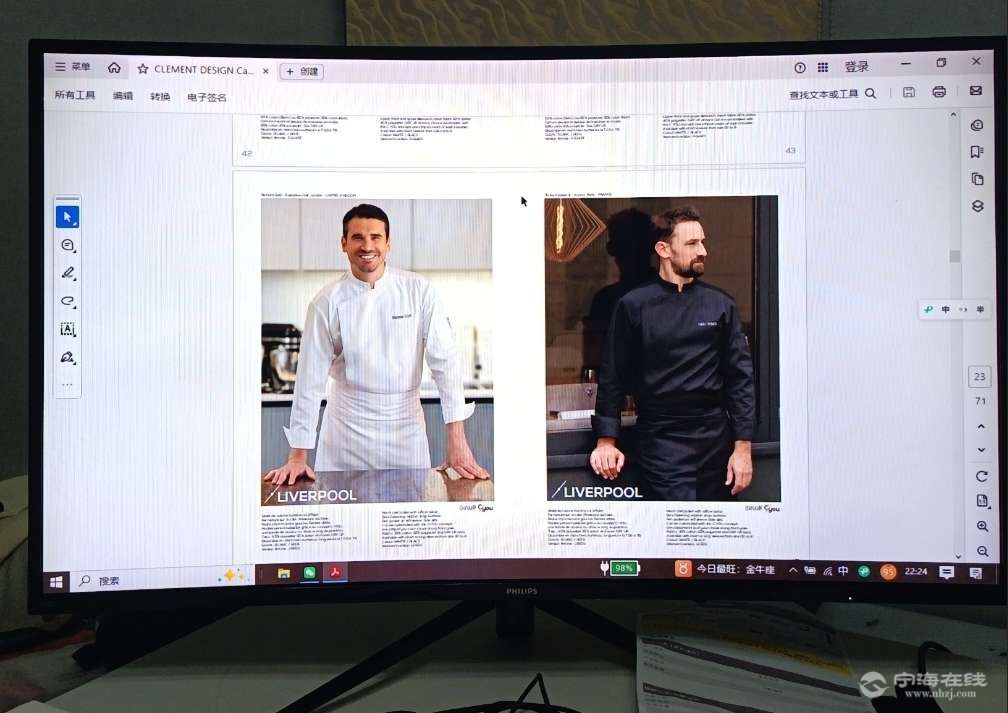Image resolution: width=1008 pixels, height=713 pixels.
Task: Open the page display settings icon
Action: pyautogui.click(x=982, y=501)
